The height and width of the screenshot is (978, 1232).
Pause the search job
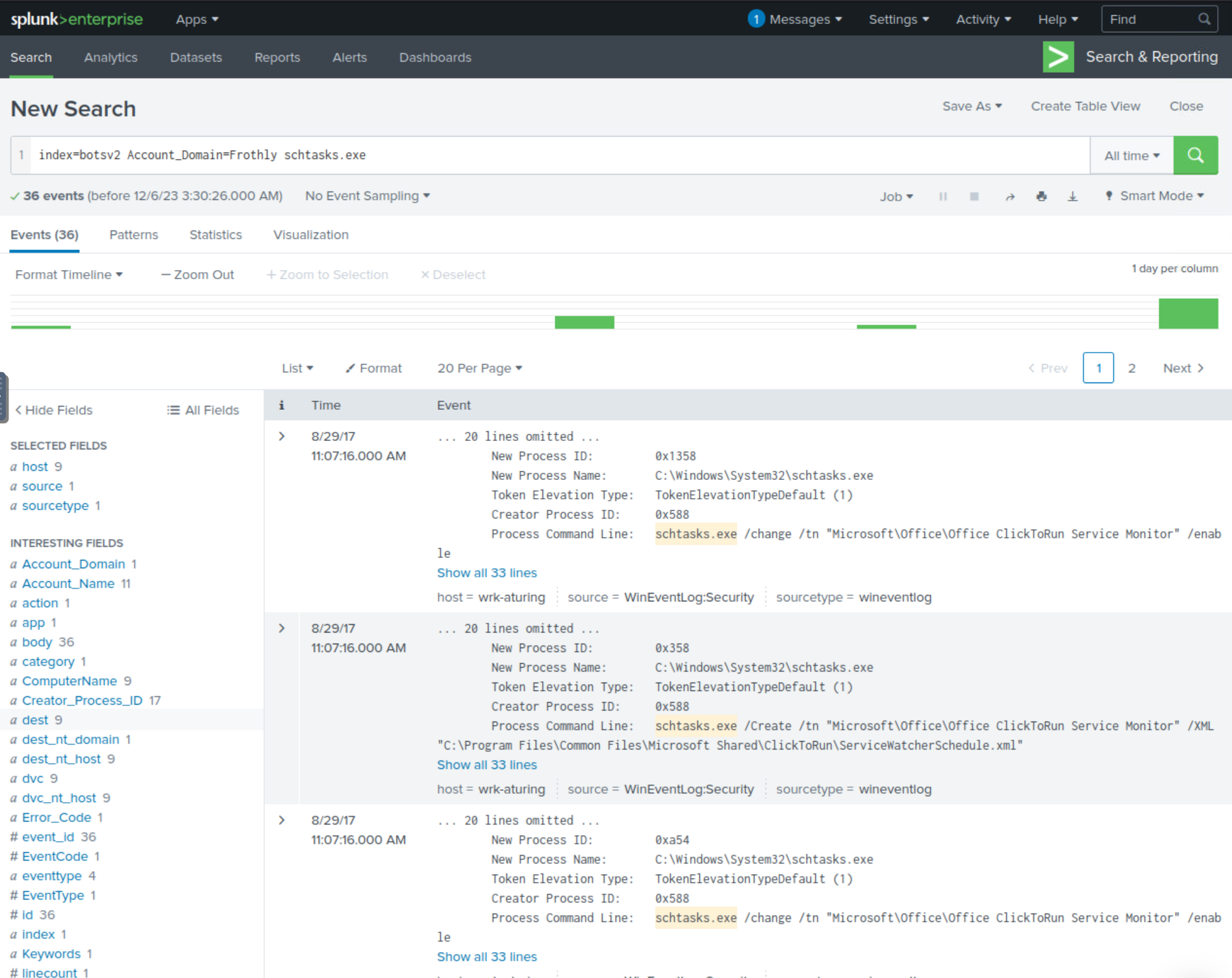(x=943, y=196)
